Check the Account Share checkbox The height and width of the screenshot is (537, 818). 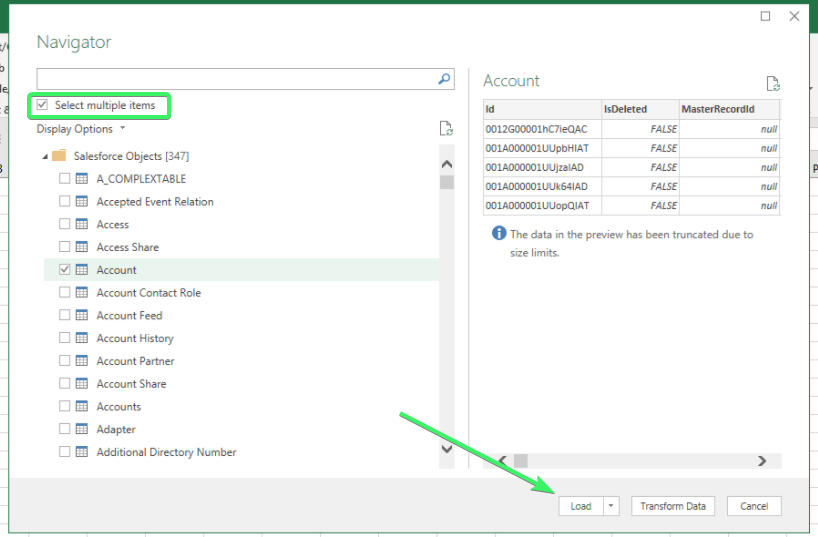(65, 383)
